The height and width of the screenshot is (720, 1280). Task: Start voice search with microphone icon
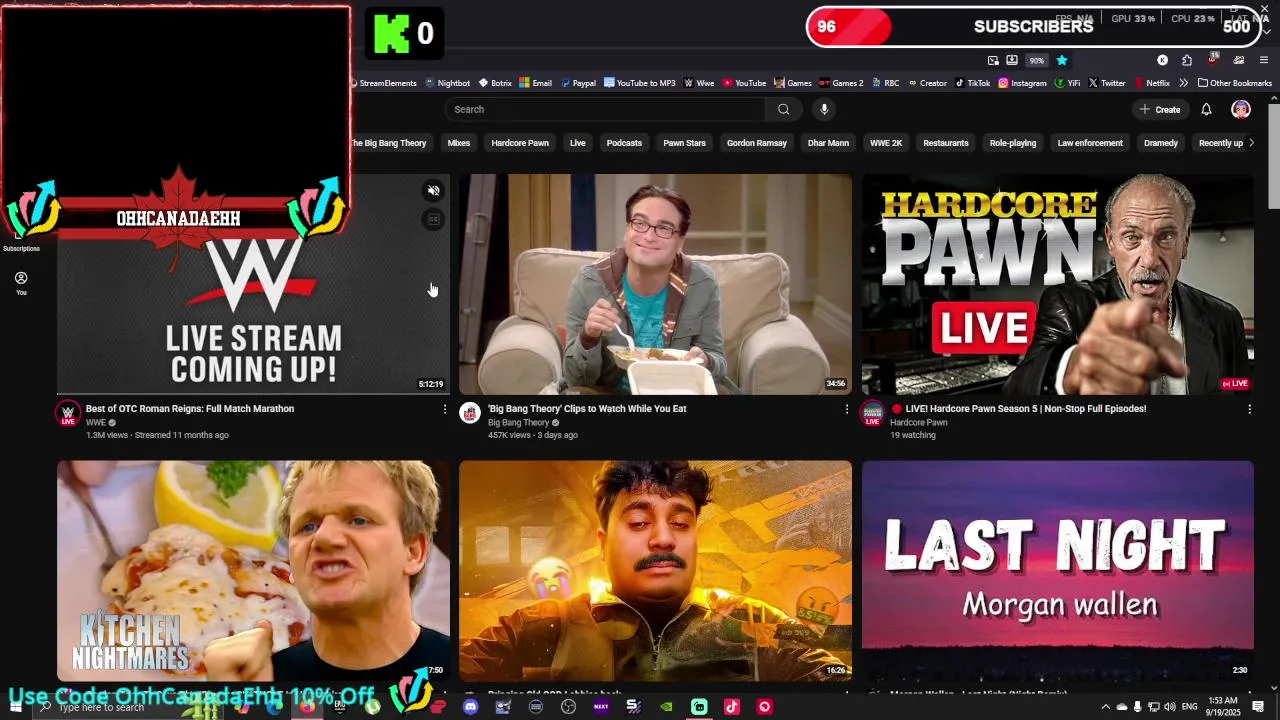coord(824,109)
